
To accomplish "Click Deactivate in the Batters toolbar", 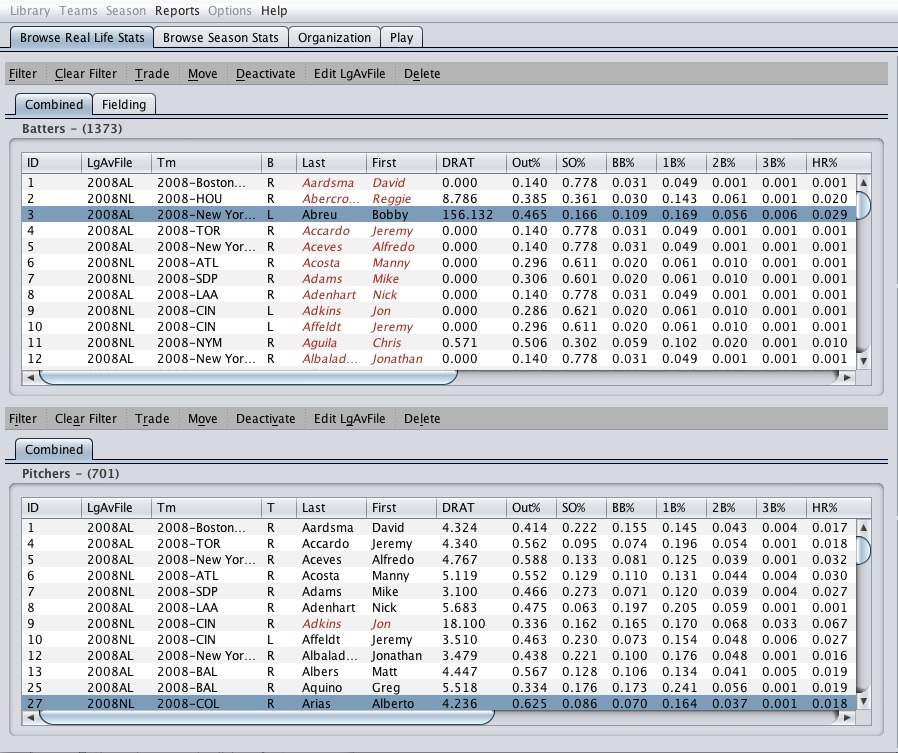I will [x=266, y=74].
